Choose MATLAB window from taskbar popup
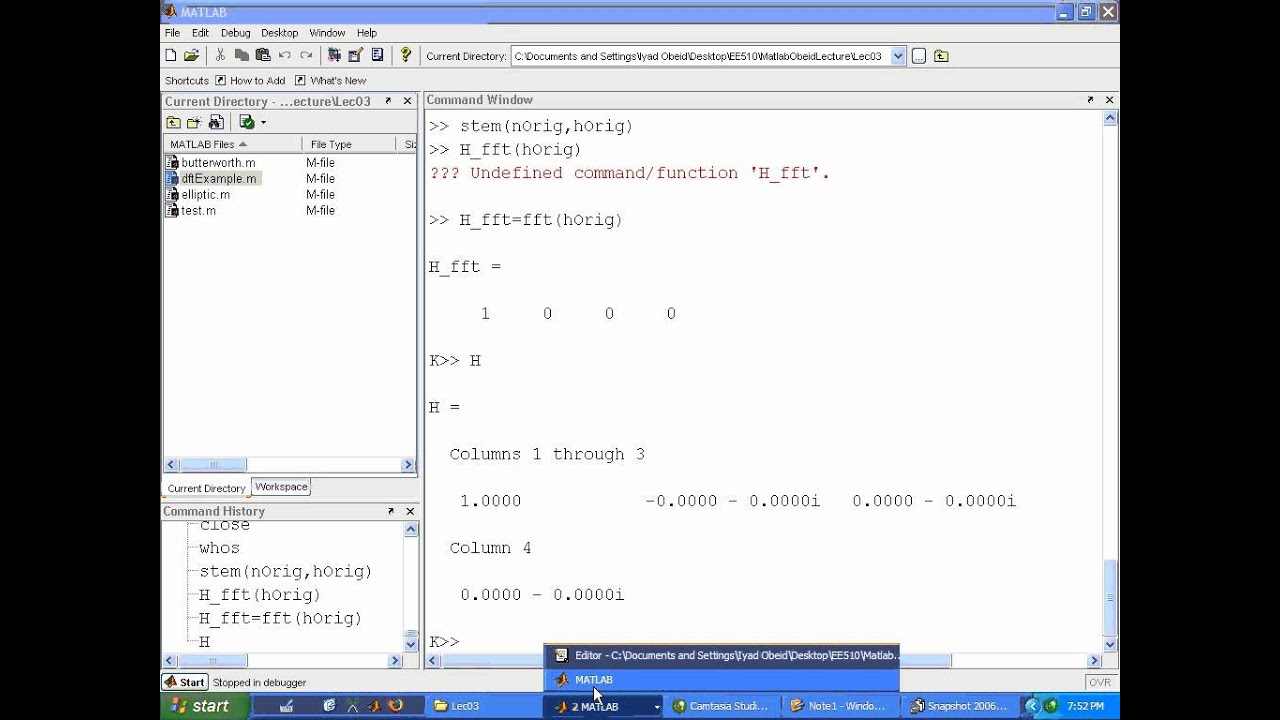 point(722,680)
